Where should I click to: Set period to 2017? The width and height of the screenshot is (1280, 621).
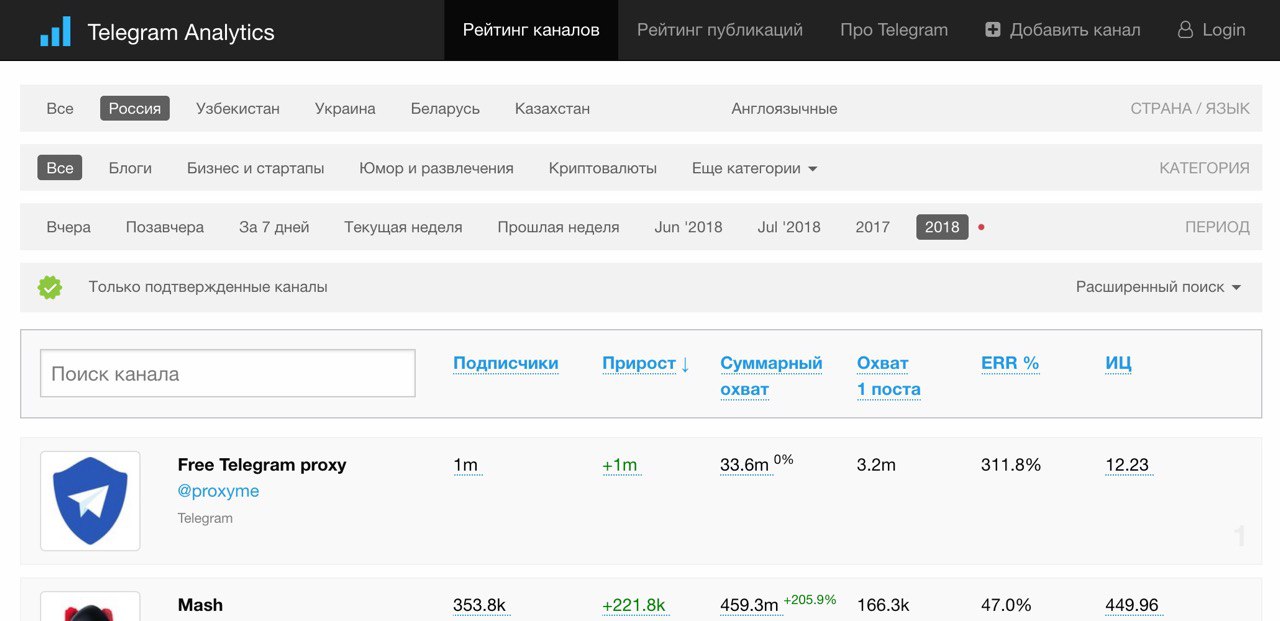tap(872, 227)
